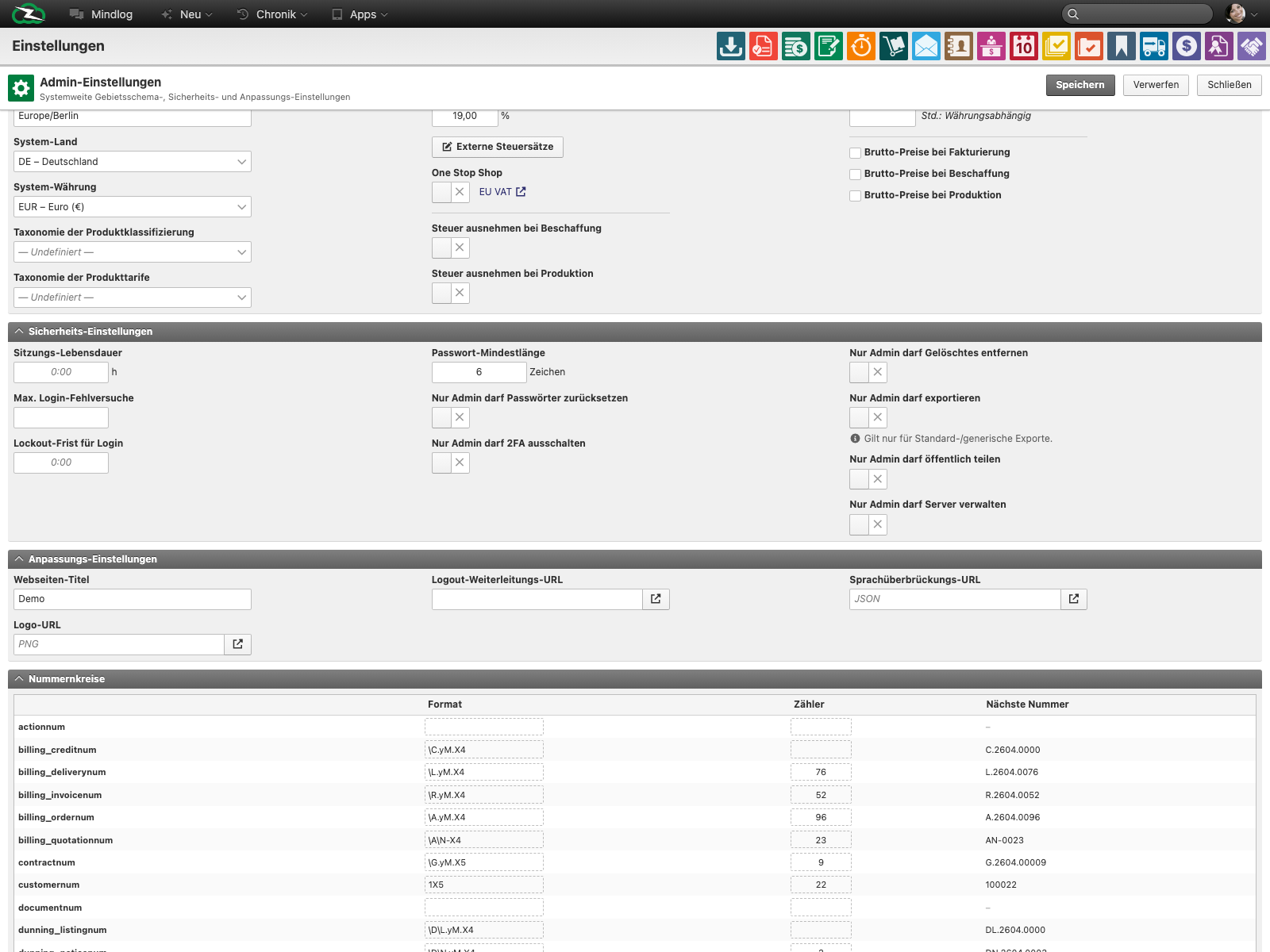Toggle Steuer ausnehmen bei Produktion switch
This screenshot has height=952, width=1270.
point(451,293)
